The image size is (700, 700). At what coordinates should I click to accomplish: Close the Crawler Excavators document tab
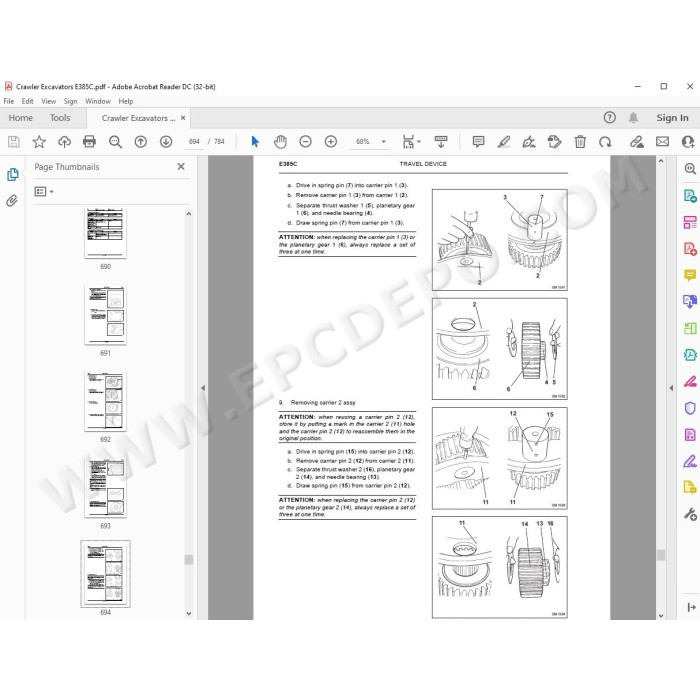coord(183,118)
